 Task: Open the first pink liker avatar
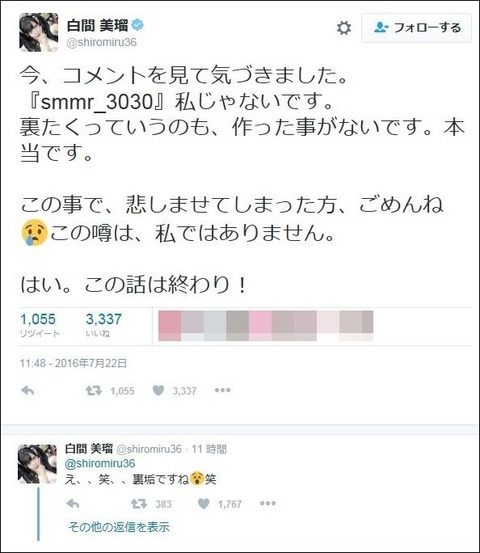(170, 326)
